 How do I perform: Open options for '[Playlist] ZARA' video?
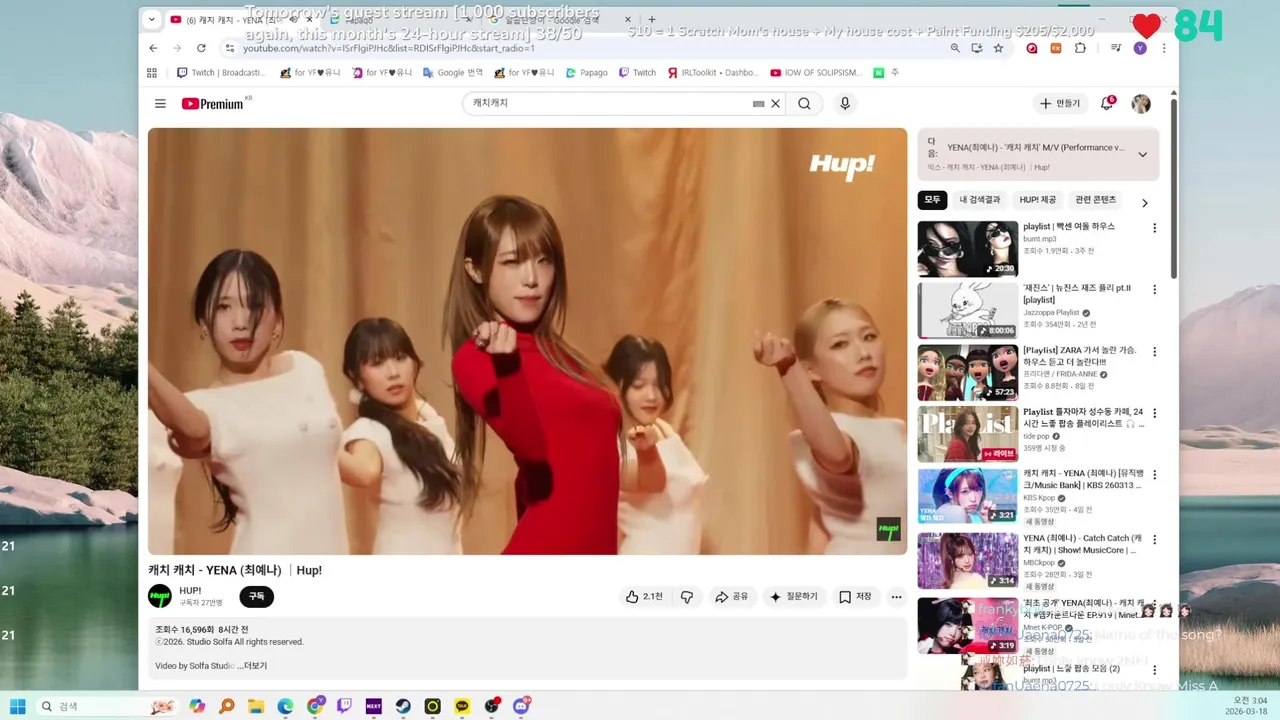[x=1154, y=352]
